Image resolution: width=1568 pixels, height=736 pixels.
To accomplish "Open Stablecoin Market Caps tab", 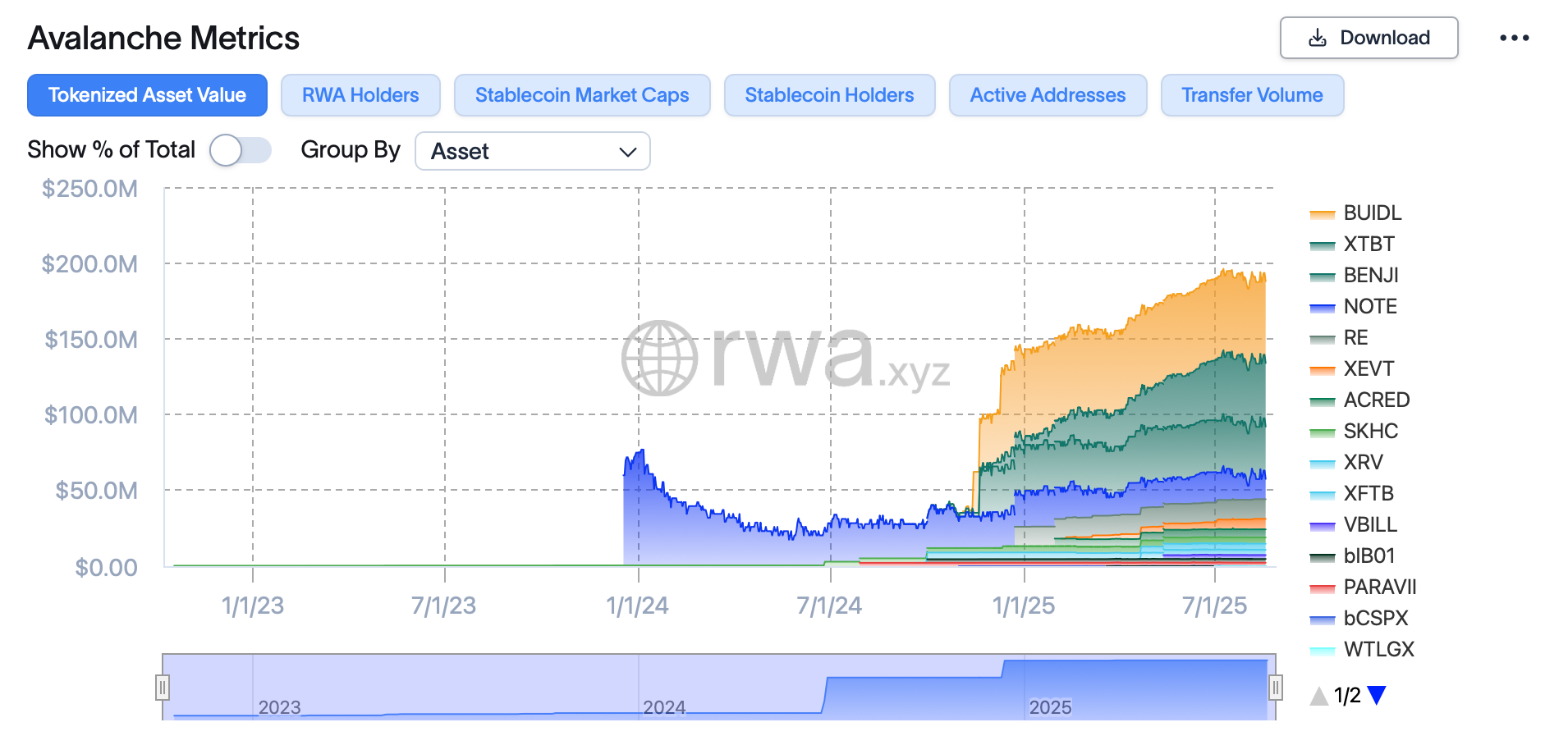I will point(582,95).
